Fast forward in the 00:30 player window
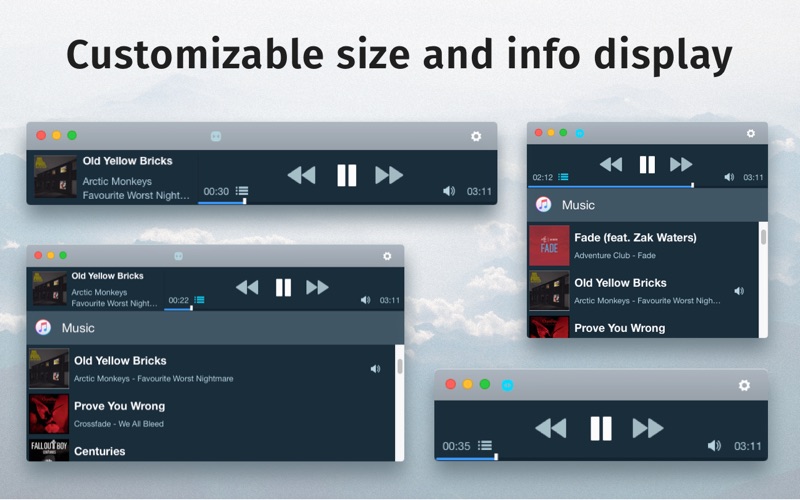Image resolution: width=800 pixels, height=500 pixels. coord(389,176)
